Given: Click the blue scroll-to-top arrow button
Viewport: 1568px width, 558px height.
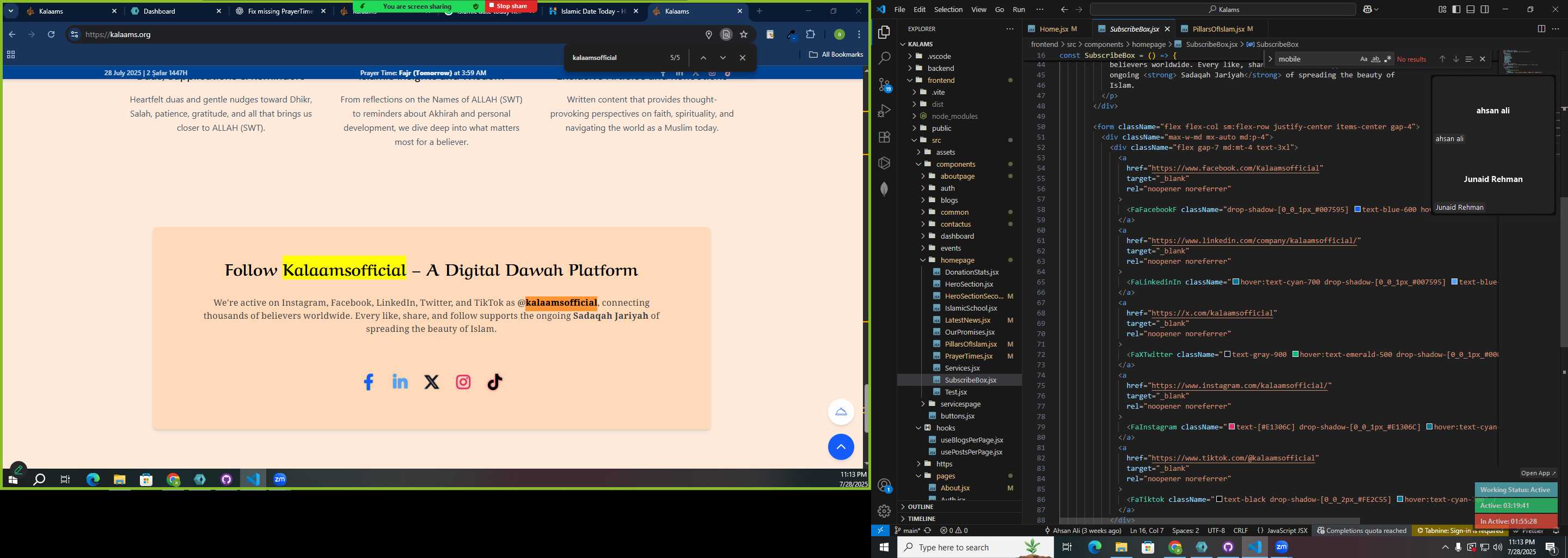Looking at the screenshot, I should pyautogui.click(x=841, y=447).
